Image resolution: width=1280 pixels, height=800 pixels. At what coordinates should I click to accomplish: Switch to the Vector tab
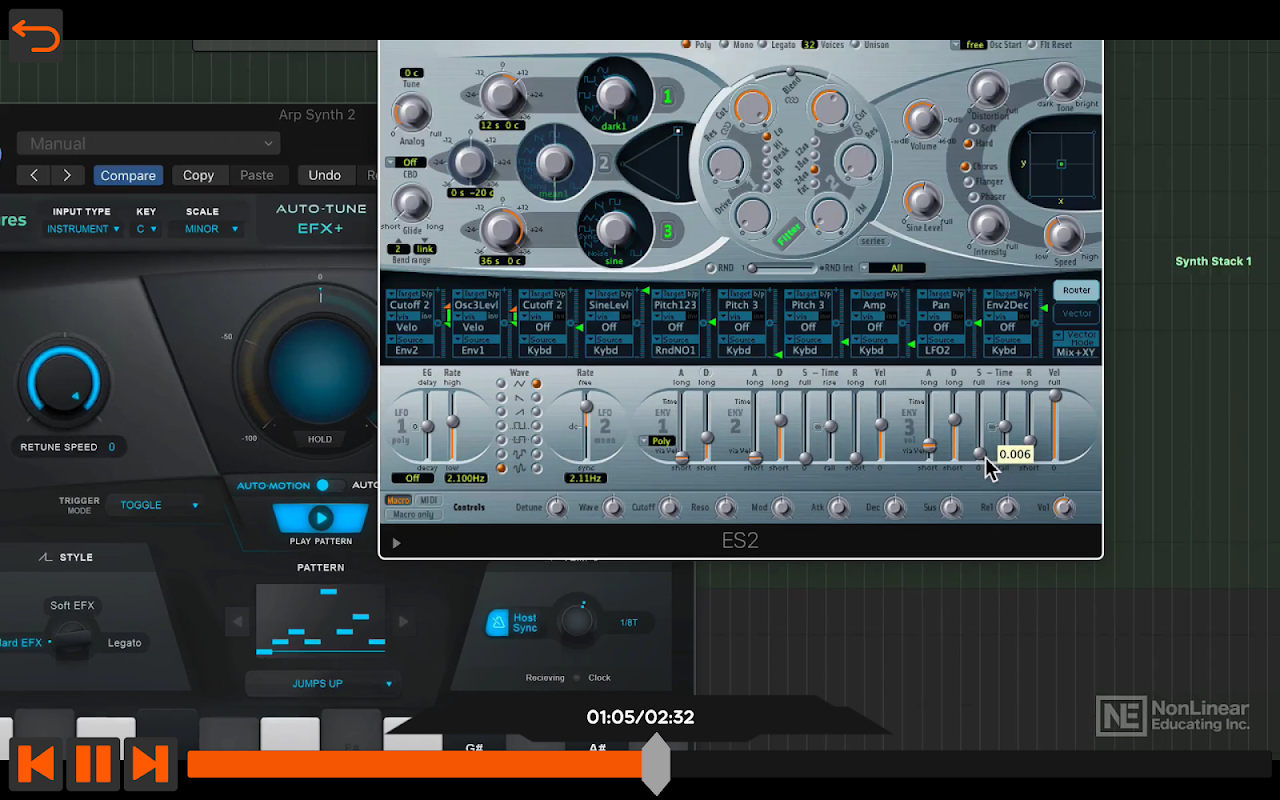click(1076, 314)
